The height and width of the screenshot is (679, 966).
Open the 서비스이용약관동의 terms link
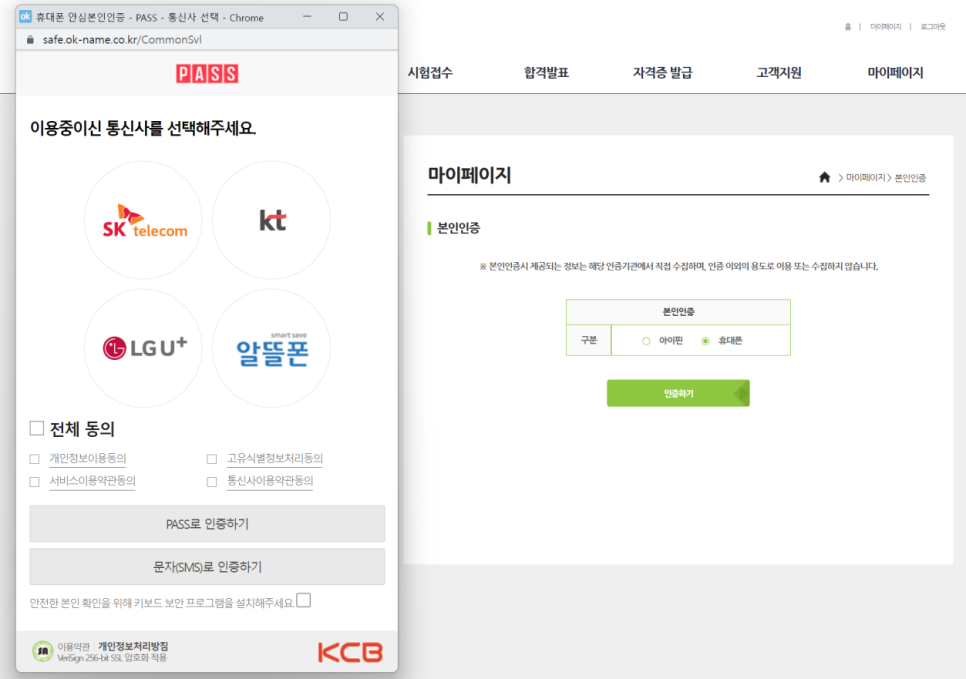[92, 481]
